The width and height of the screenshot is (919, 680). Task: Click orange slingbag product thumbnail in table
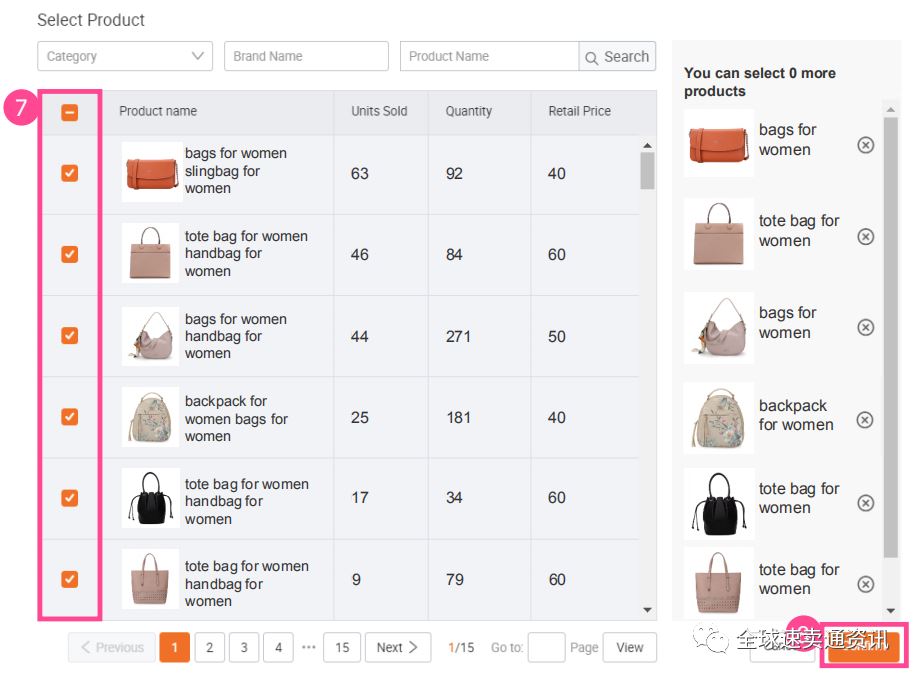click(x=152, y=172)
